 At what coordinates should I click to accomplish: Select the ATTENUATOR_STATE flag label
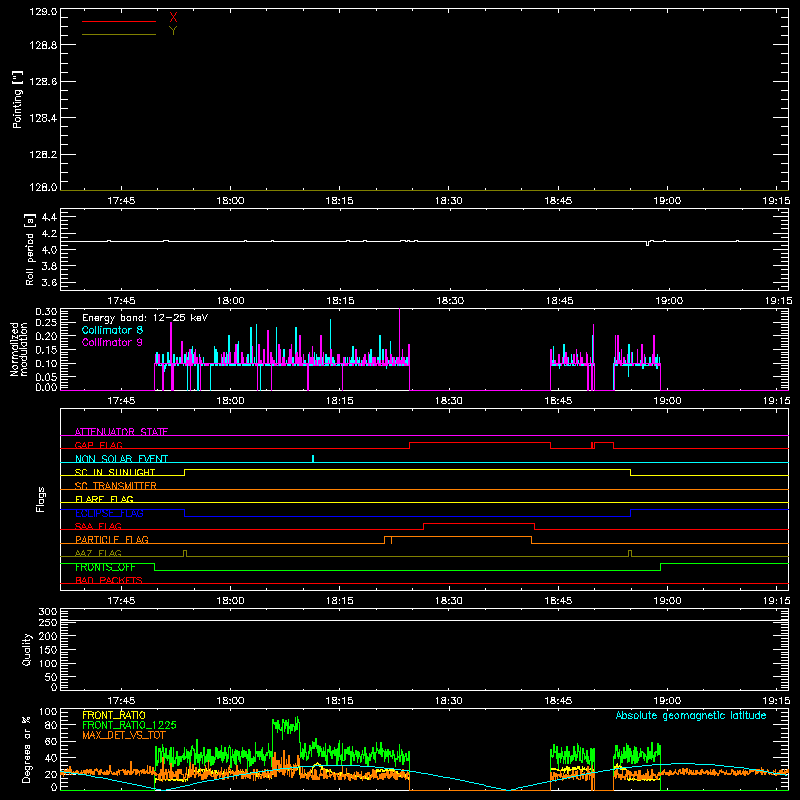(x=121, y=432)
